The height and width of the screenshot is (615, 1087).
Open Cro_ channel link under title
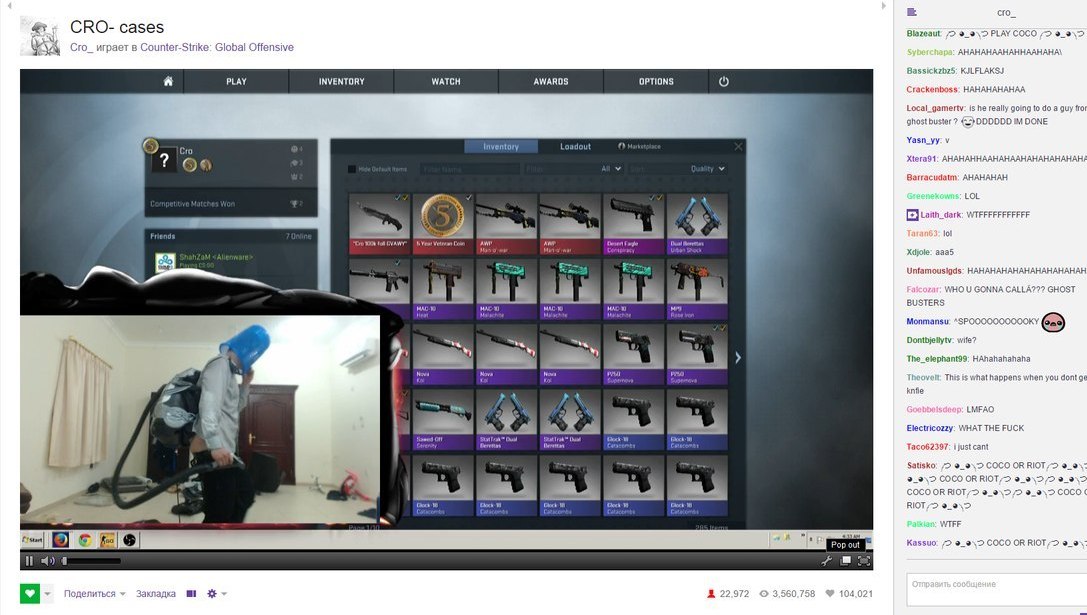point(81,47)
